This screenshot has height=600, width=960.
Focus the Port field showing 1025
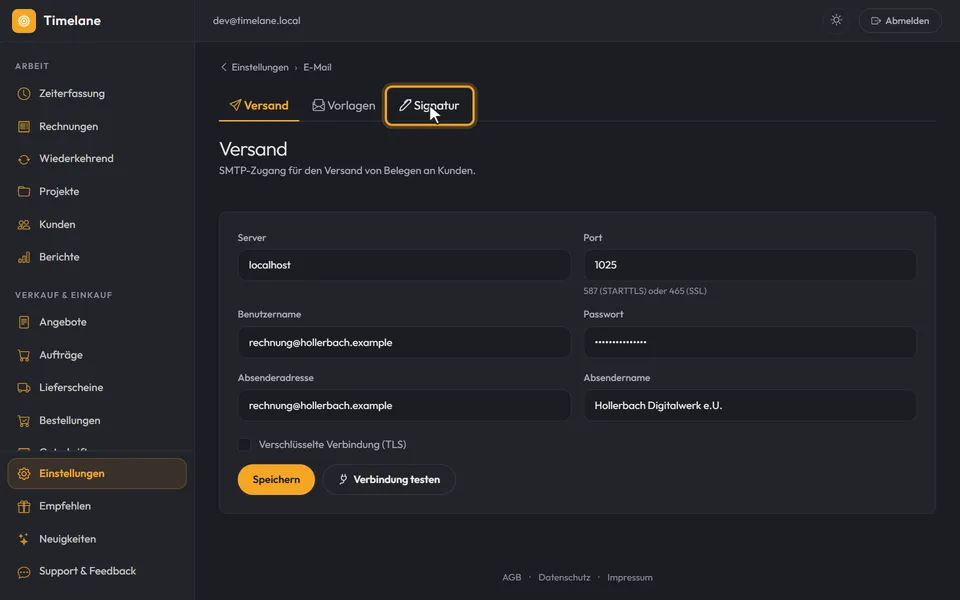[x=750, y=265]
